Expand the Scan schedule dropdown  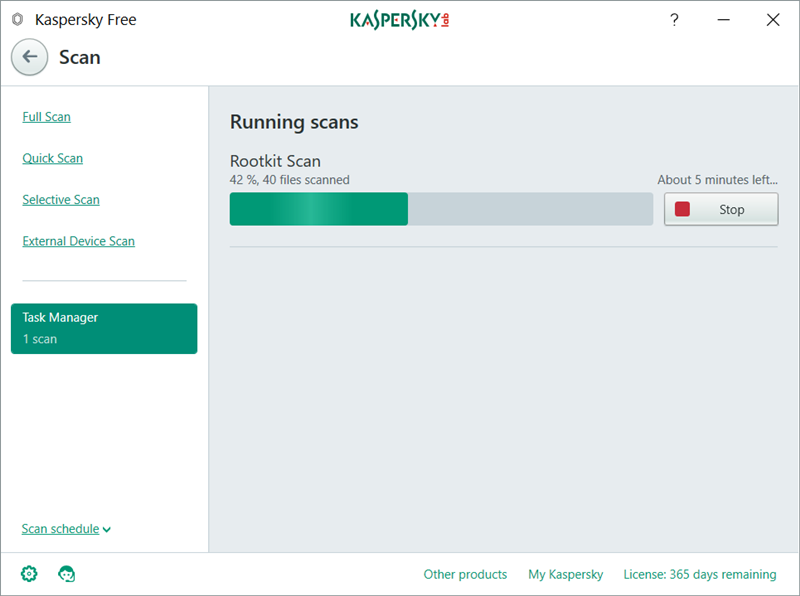coord(66,529)
